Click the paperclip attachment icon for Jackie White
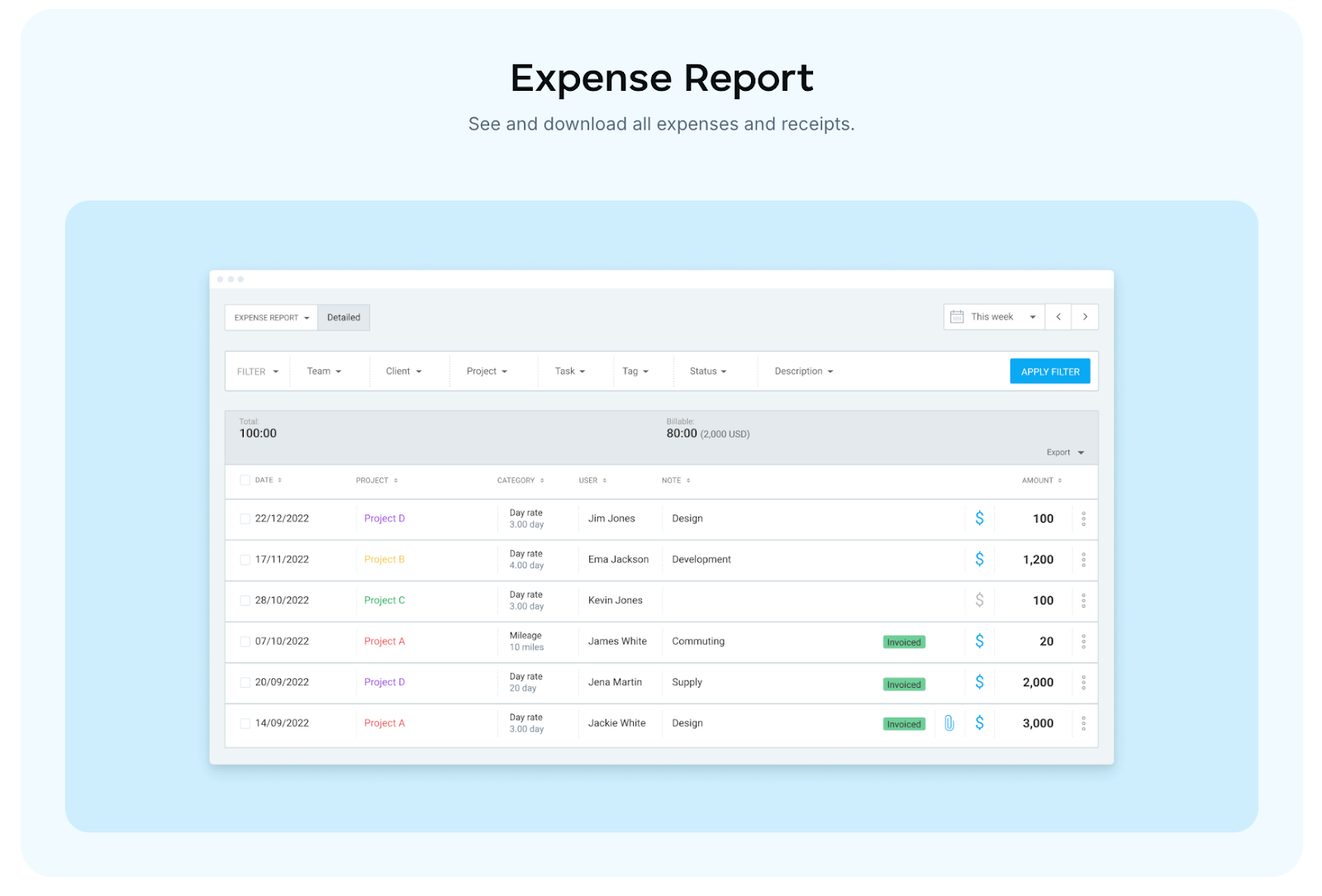The image size is (1322, 896). [x=949, y=723]
